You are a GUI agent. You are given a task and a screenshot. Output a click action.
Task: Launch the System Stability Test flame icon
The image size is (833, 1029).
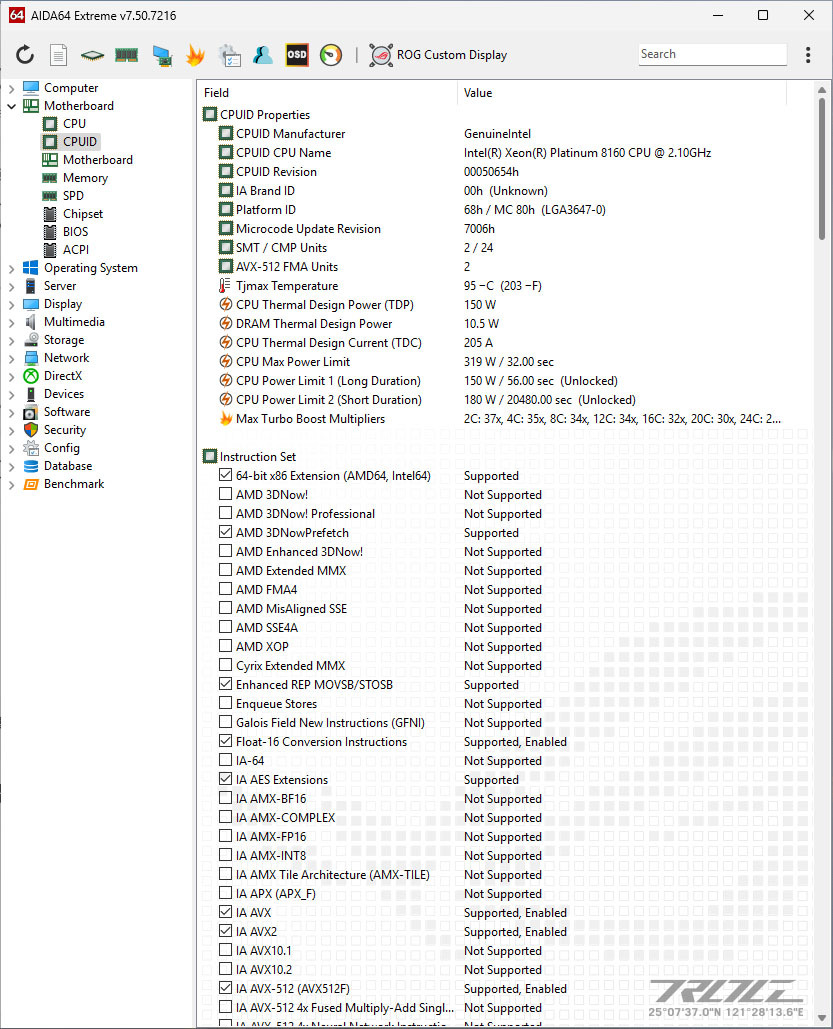point(195,55)
